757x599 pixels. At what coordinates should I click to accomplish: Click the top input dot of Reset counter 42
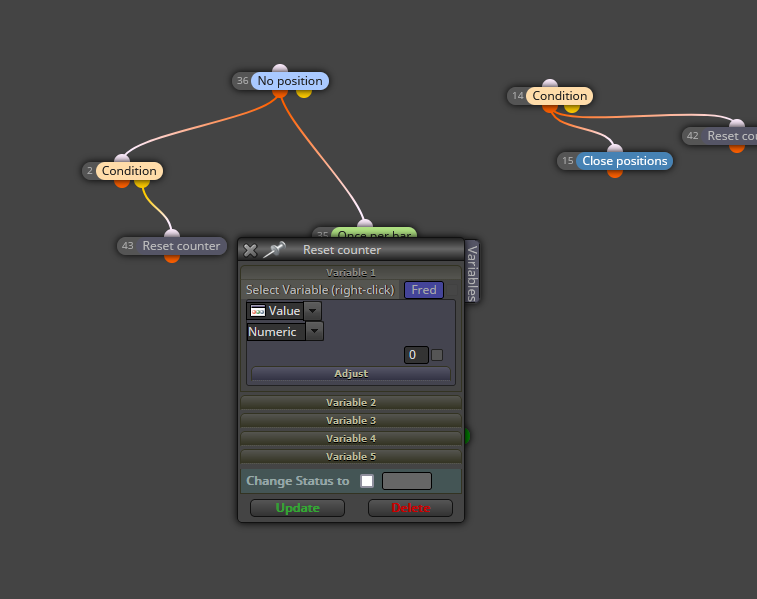click(737, 124)
